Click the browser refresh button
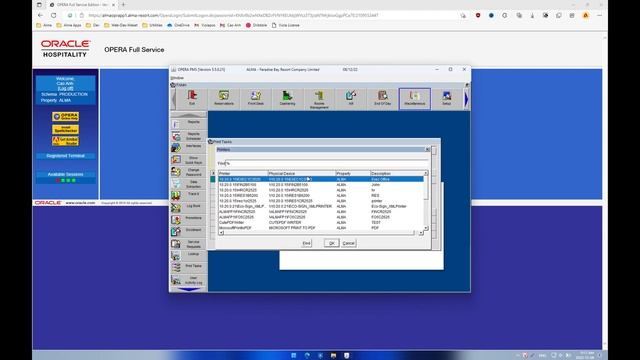 click(53, 15)
